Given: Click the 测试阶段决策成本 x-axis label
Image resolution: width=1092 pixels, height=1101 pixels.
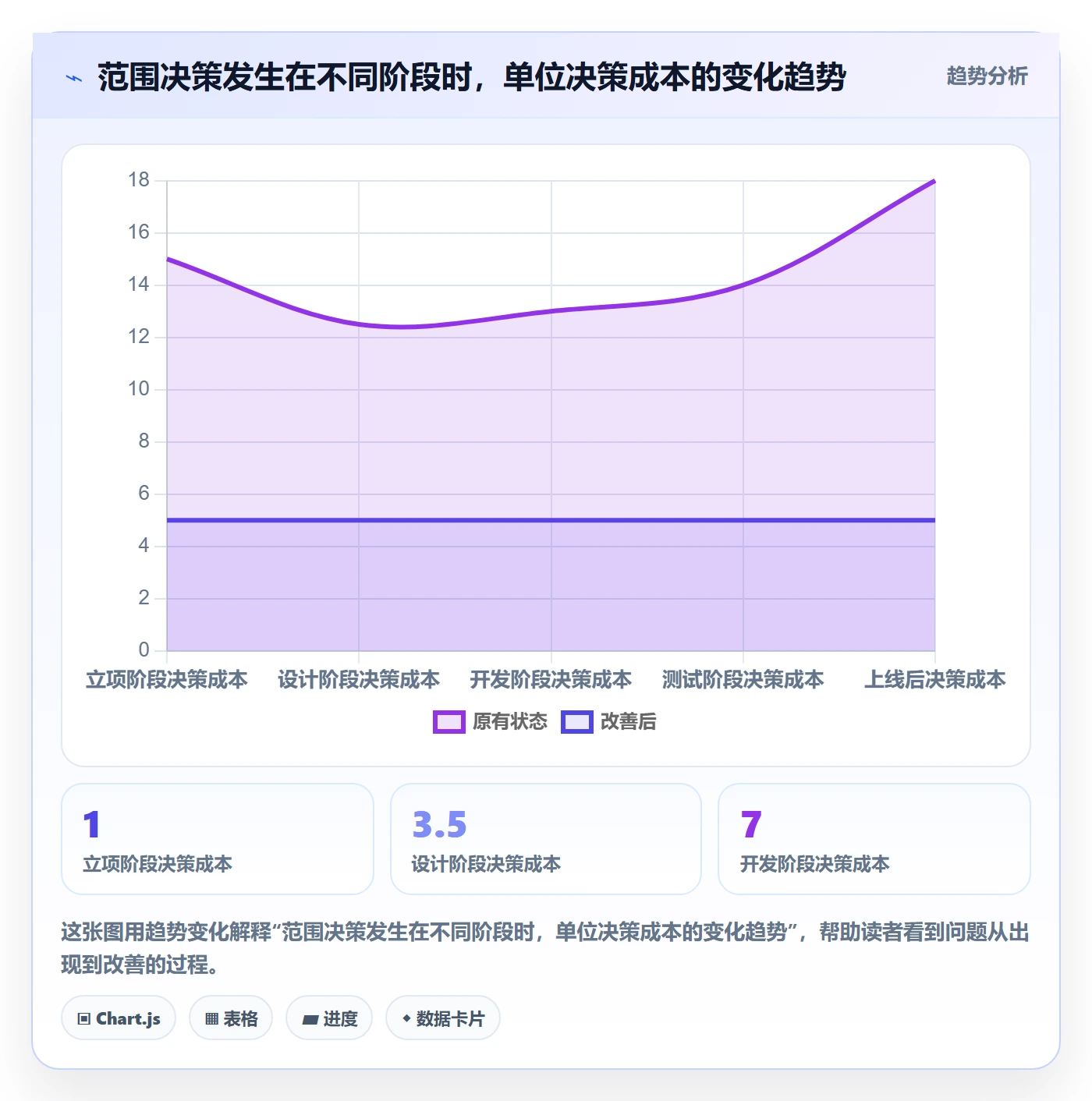Looking at the screenshot, I should click(x=743, y=680).
